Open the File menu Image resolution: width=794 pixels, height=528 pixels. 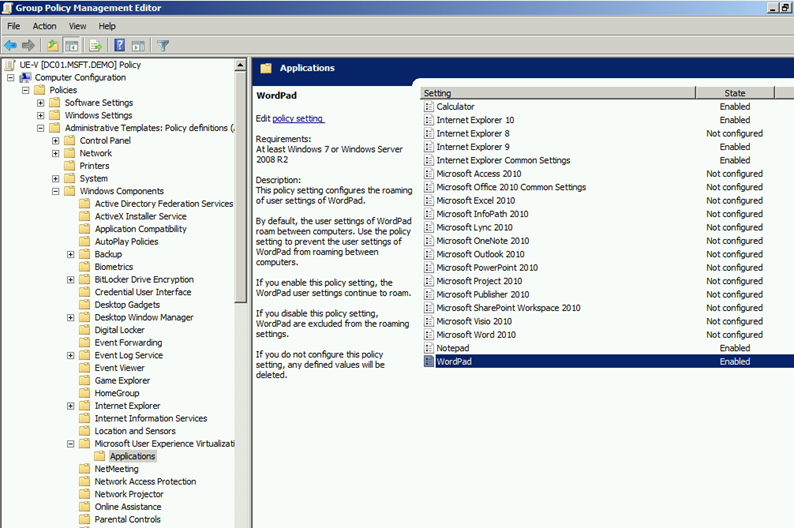[x=14, y=26]
